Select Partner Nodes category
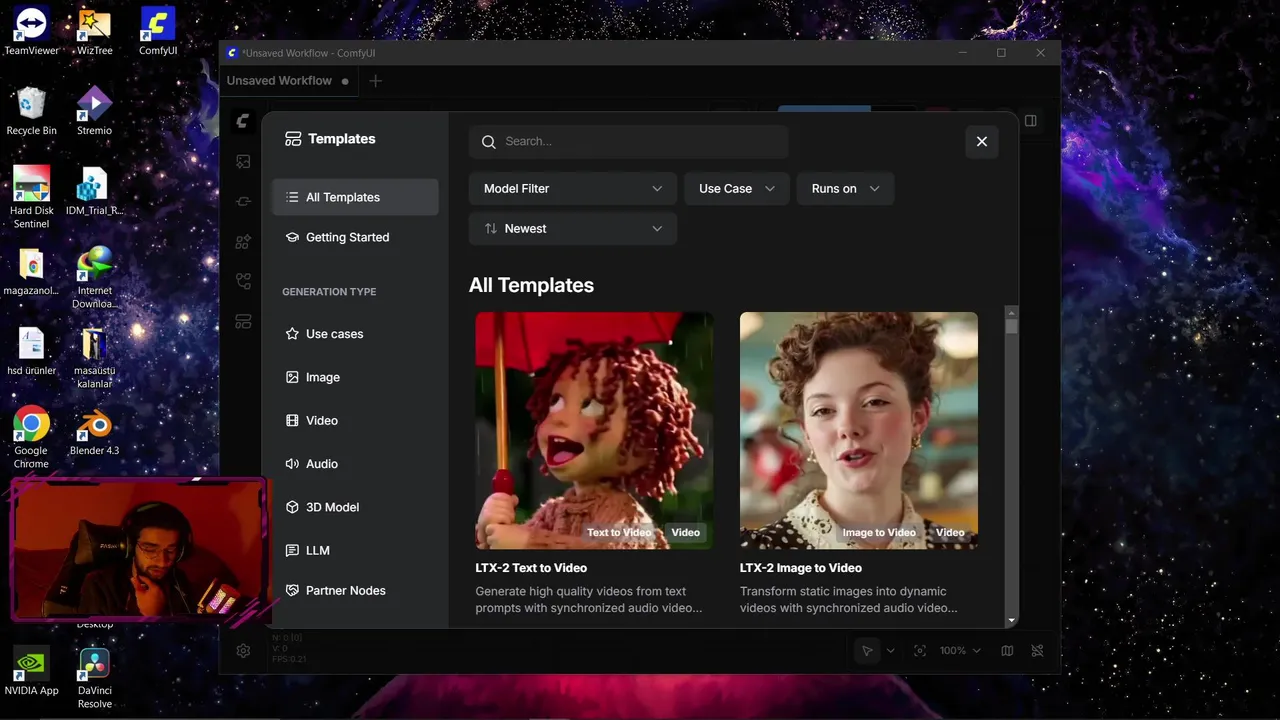This screenshot has width=1280, height=720. pyautogui.click(x=355, y=590)
